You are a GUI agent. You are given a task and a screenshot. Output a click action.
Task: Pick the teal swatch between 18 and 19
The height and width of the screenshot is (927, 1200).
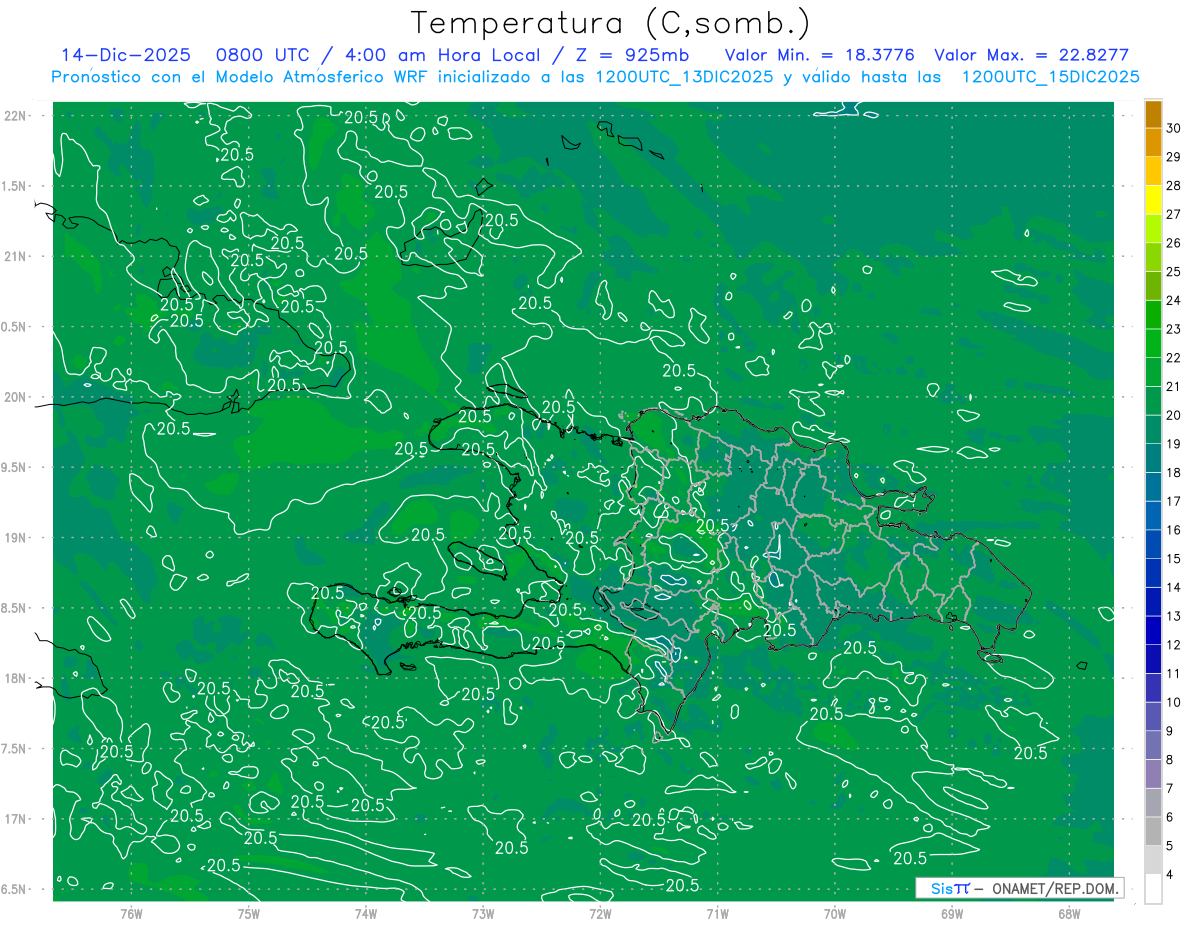[1153, 458]
